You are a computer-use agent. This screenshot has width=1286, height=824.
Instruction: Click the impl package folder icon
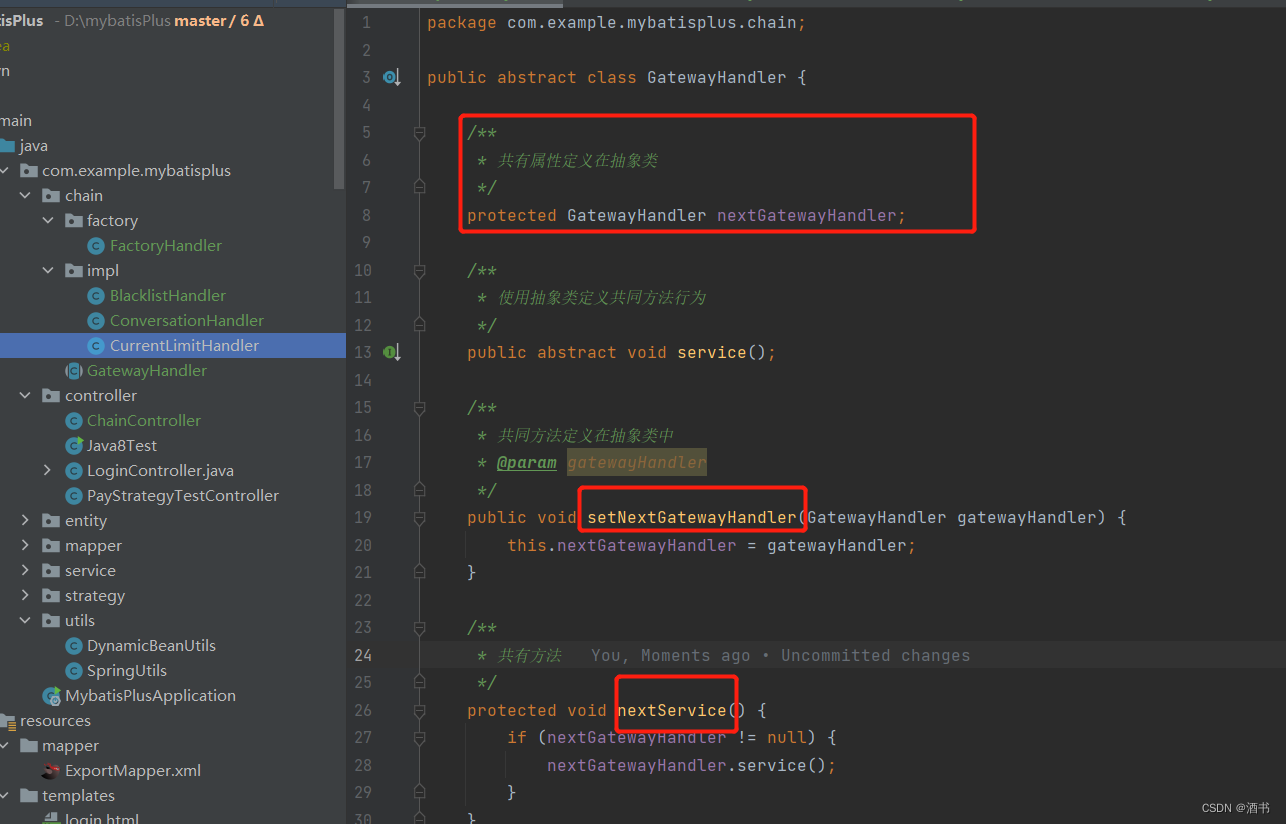point(73,271)
